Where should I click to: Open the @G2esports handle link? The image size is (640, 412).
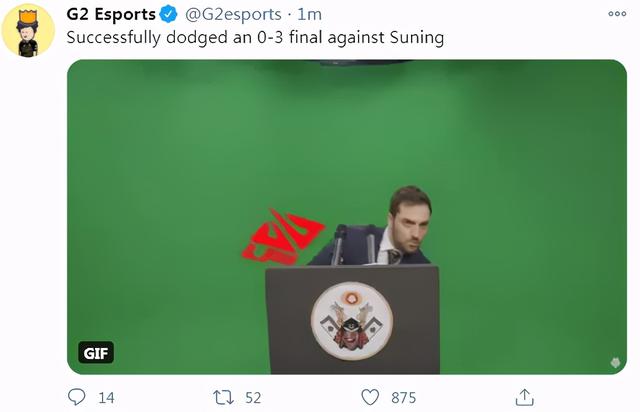pyautogui.click(x=233, y=15)
